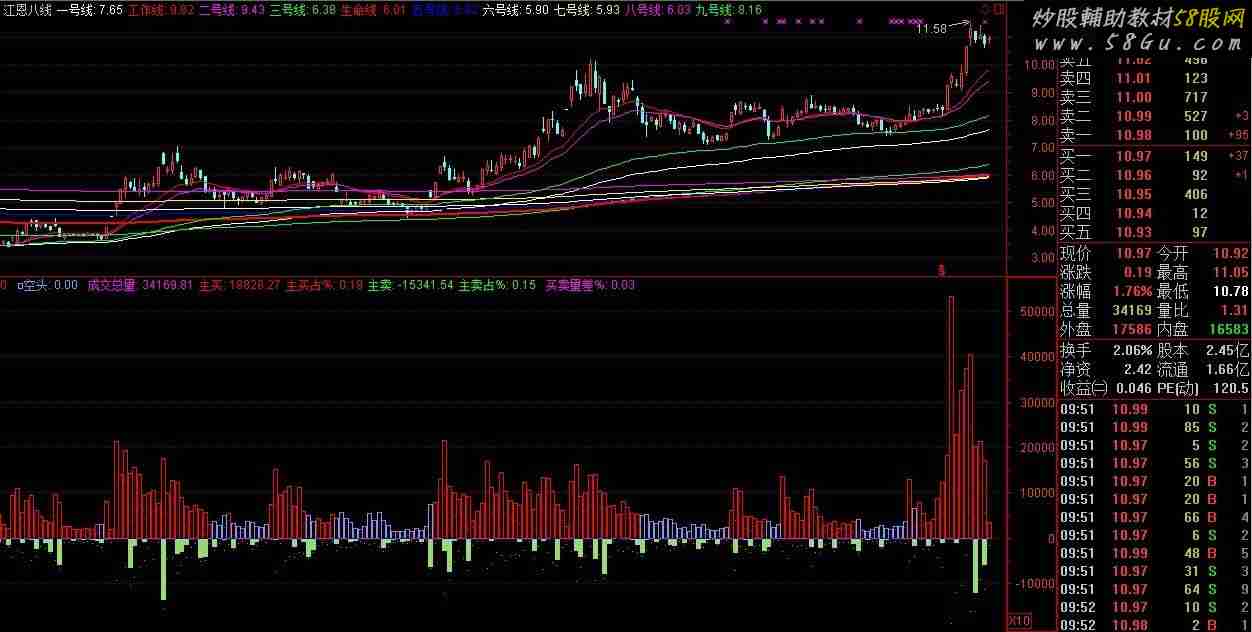This screenshot has width=1252, height=632.
Task: Select the 卖二 10.99 ask row
Action: coord(1154,116)
